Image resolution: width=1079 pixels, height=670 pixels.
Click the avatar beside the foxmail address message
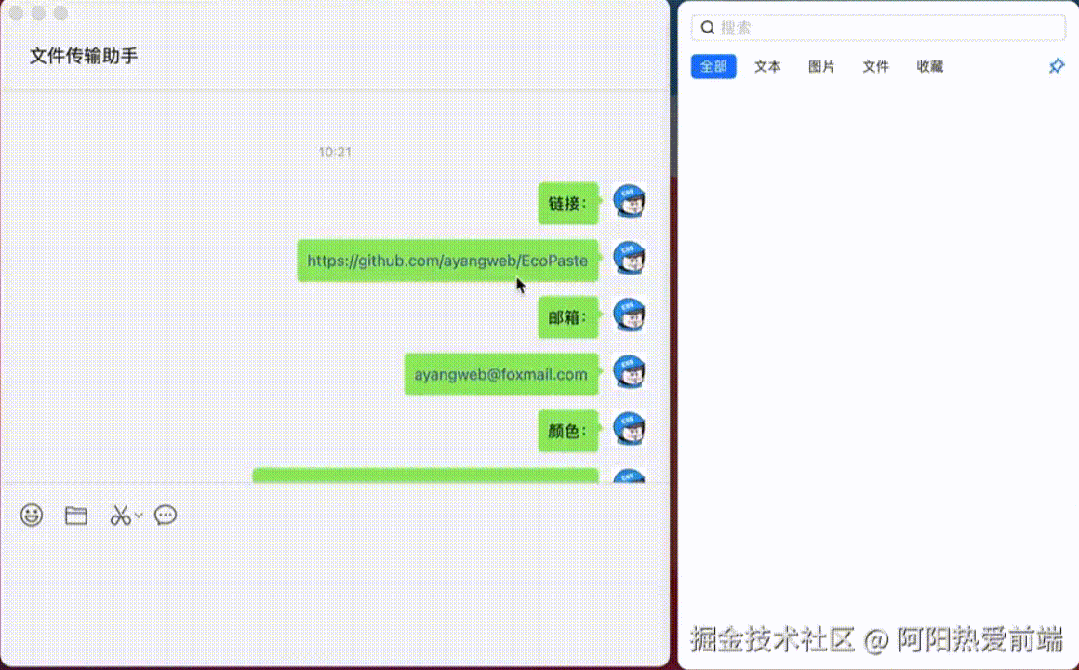click(629, 373)
